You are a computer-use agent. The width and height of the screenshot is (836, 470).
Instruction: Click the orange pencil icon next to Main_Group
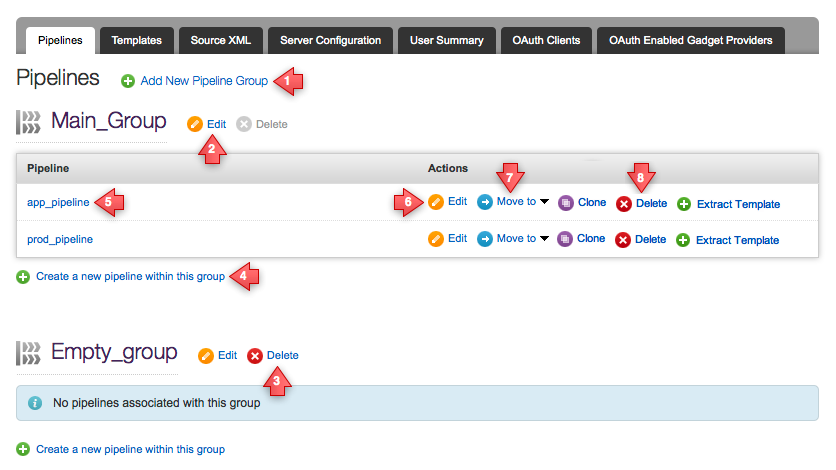pyautogui.click(x=195, y=124)
